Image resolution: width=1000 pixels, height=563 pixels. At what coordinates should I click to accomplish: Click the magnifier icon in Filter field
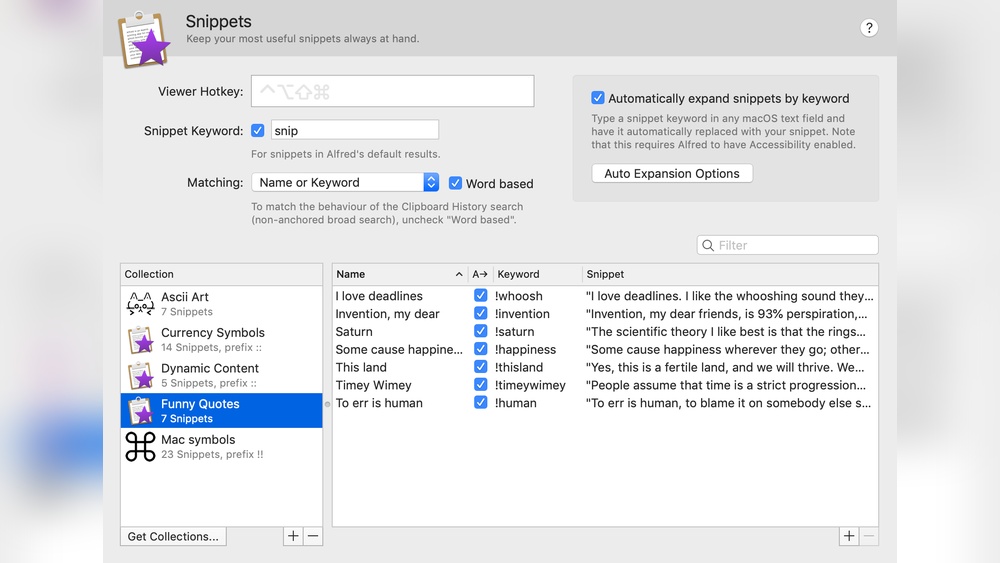click(x=708, y=245)
